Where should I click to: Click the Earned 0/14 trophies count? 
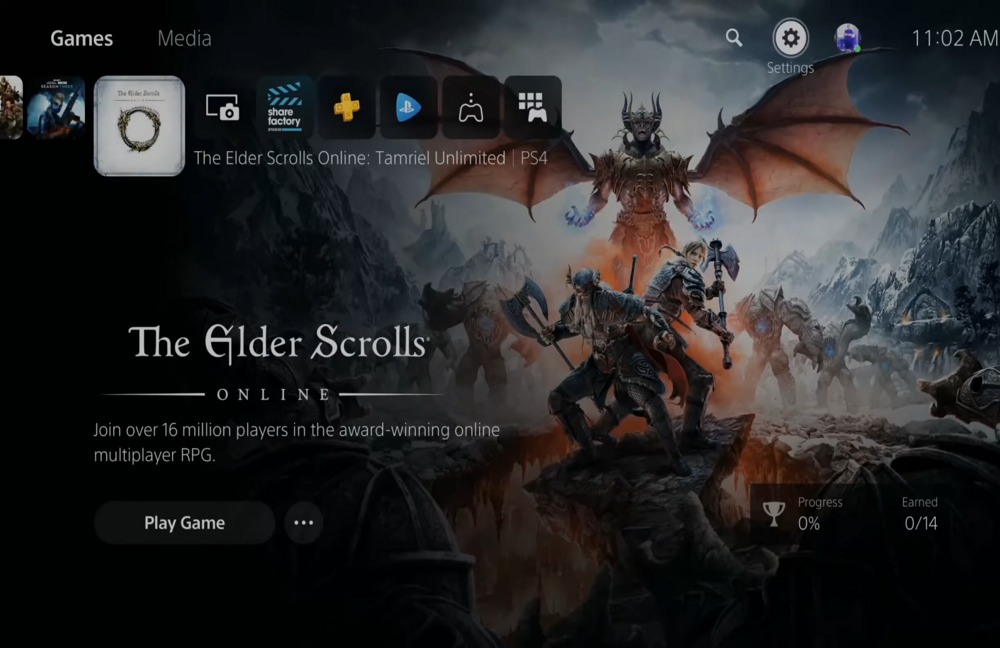click(x=920, y=515)
